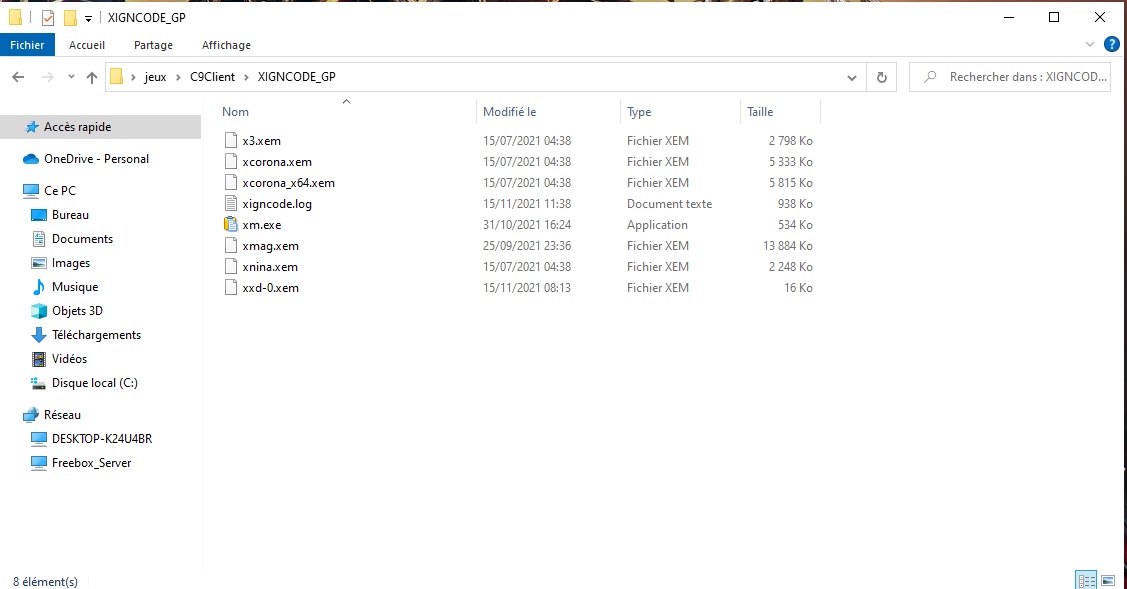Screen dimensions: 1127x589
Task: Click the xmag.xem file icon
Action: point(231,245)
